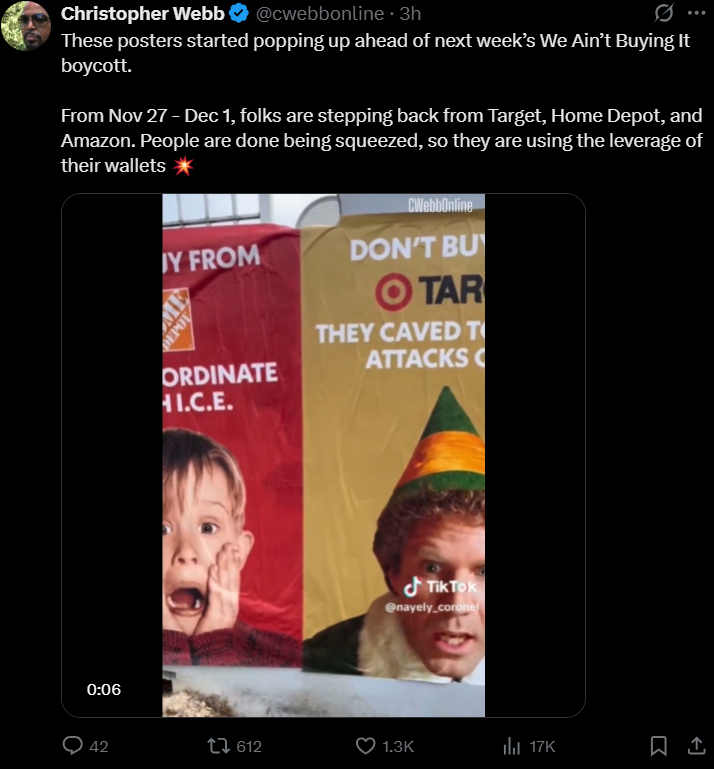Share post via upload arrow icon

pos(696,746)
